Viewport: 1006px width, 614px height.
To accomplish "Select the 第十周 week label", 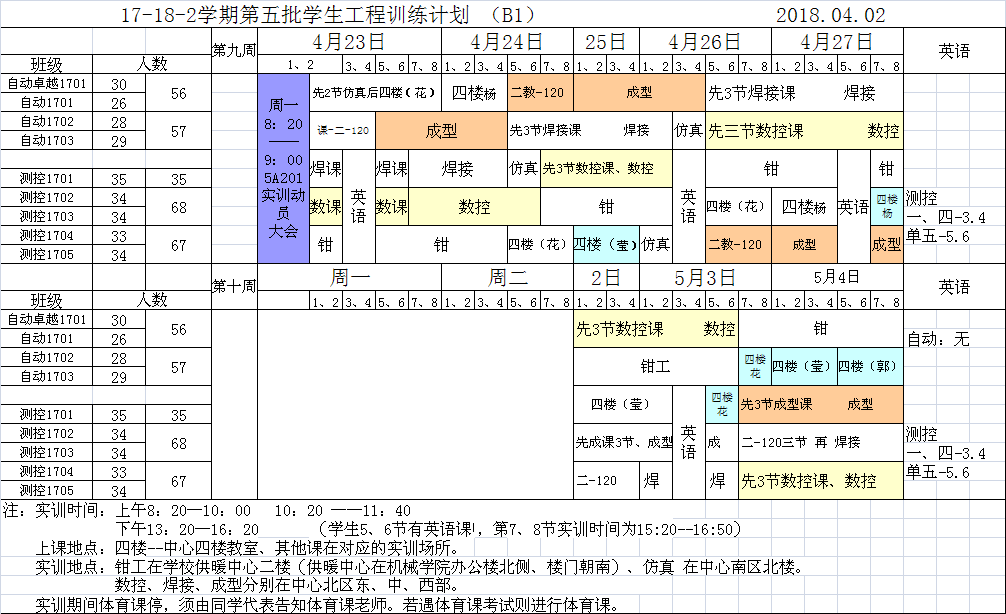I will (234, 286).
